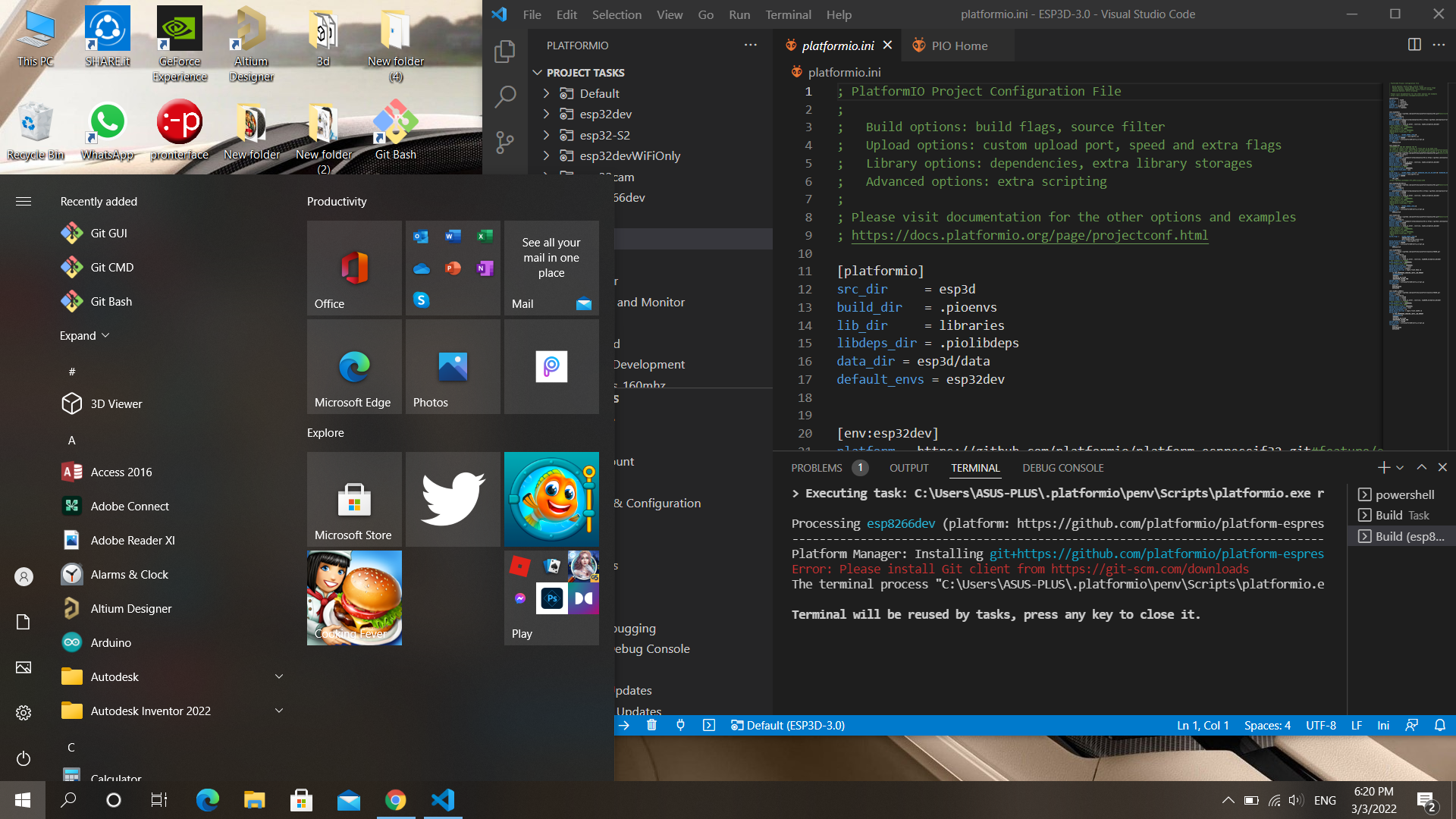Click the ENG language indicator in taskbar

click(x=1325, y=800)
